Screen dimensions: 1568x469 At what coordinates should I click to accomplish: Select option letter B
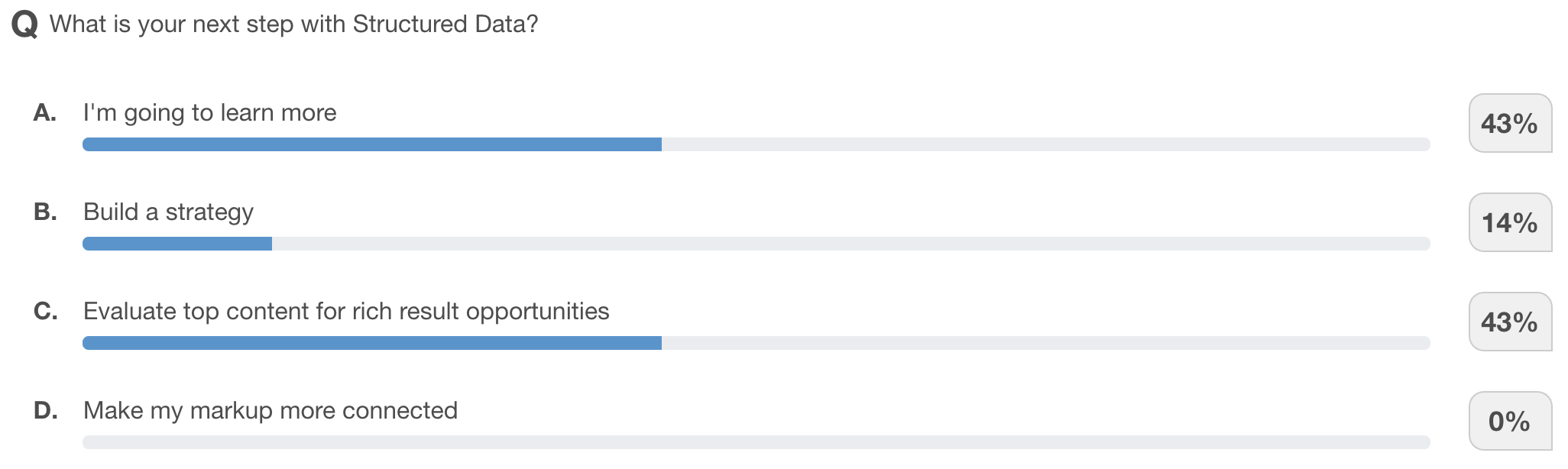45,212
